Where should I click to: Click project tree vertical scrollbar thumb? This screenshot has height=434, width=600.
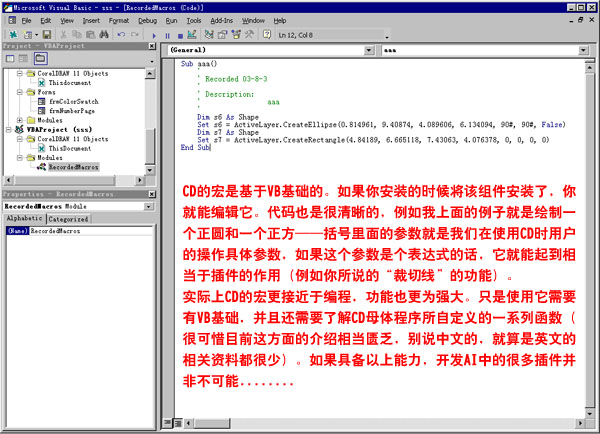(x=150, y=145)
